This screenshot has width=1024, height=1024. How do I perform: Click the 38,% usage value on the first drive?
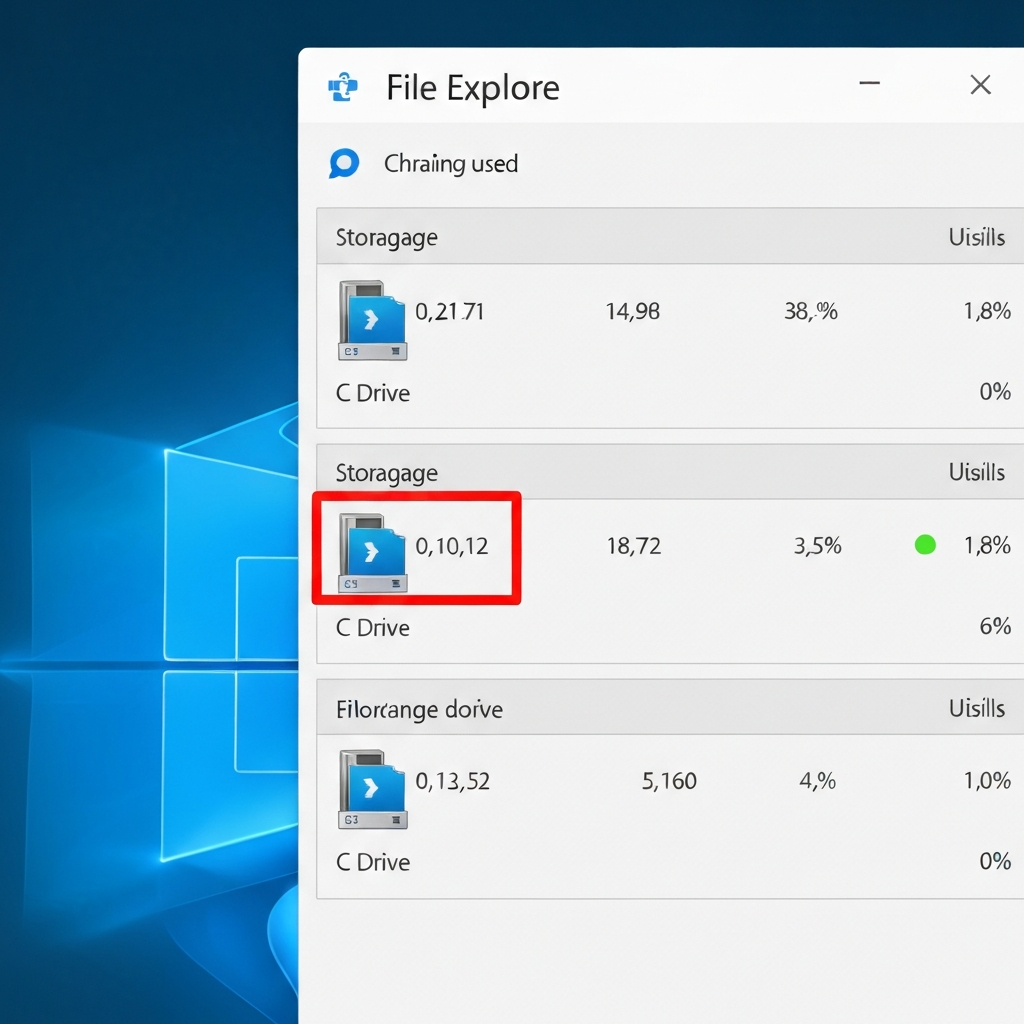812,311
